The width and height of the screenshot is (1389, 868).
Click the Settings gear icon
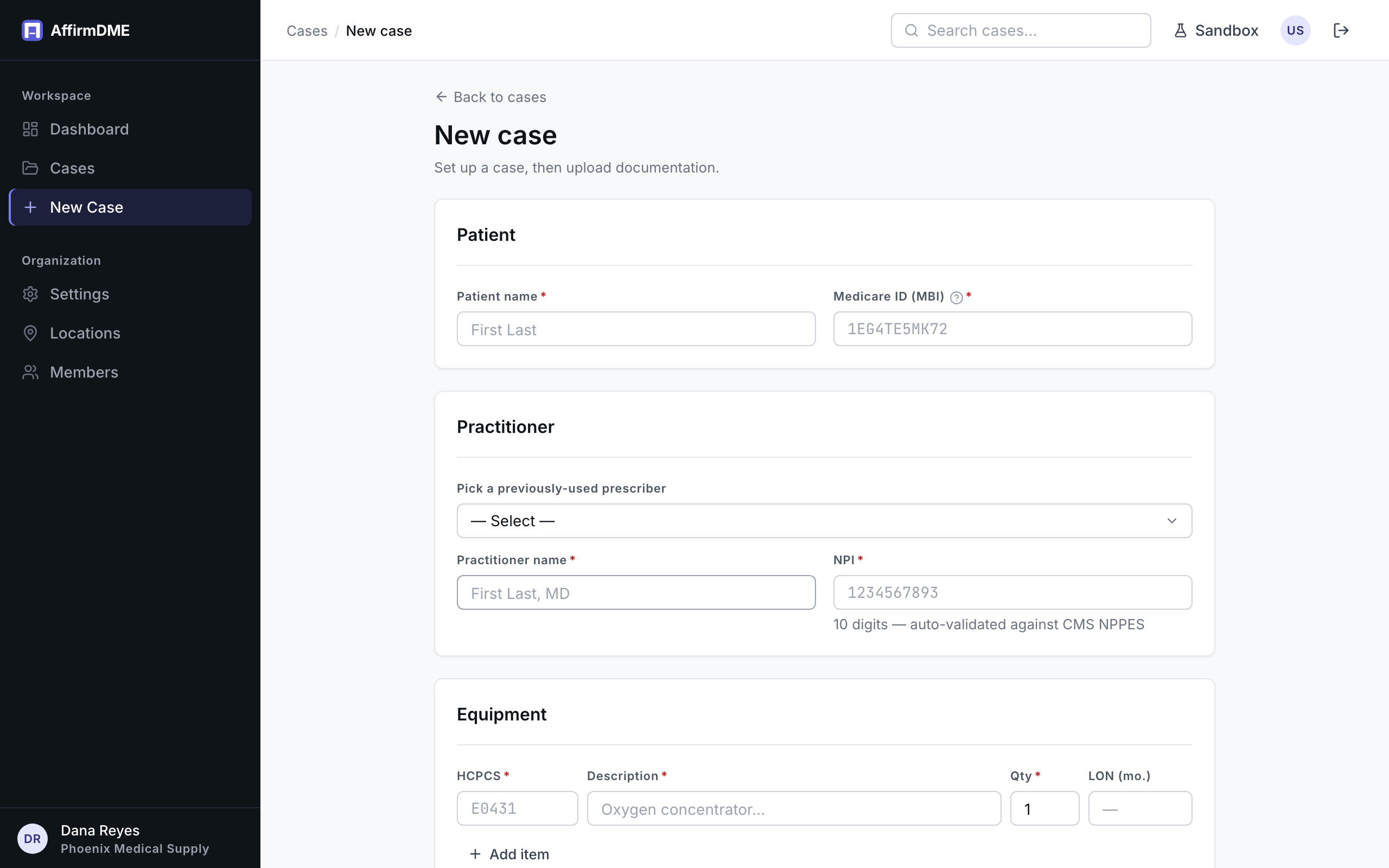[x=30, y=294]
